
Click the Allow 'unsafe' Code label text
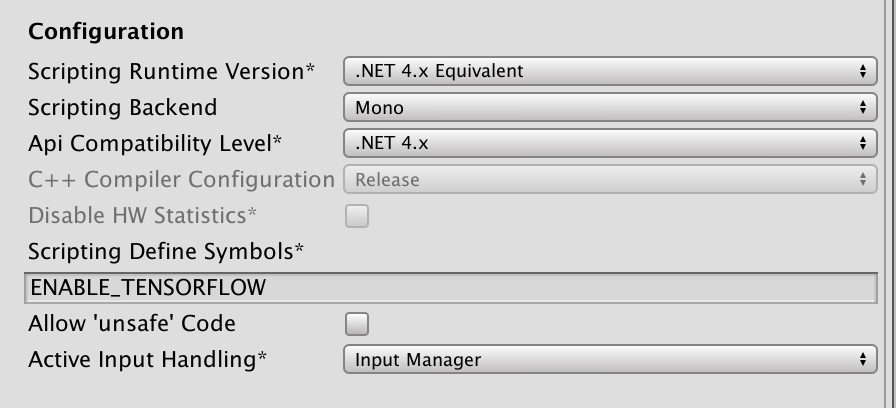click(132, 324)
